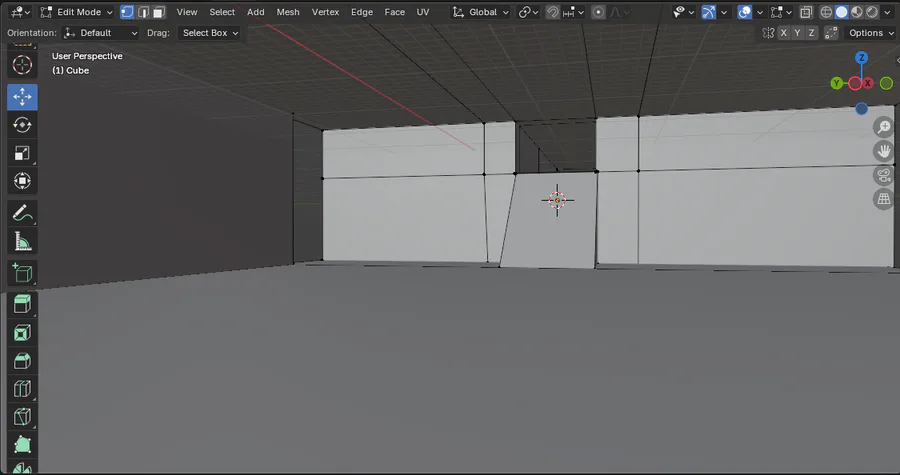The width and height of the screenshot is (900, 475).
Task: Select the 3D Cursor tool
Action: (x=22, y=65)
